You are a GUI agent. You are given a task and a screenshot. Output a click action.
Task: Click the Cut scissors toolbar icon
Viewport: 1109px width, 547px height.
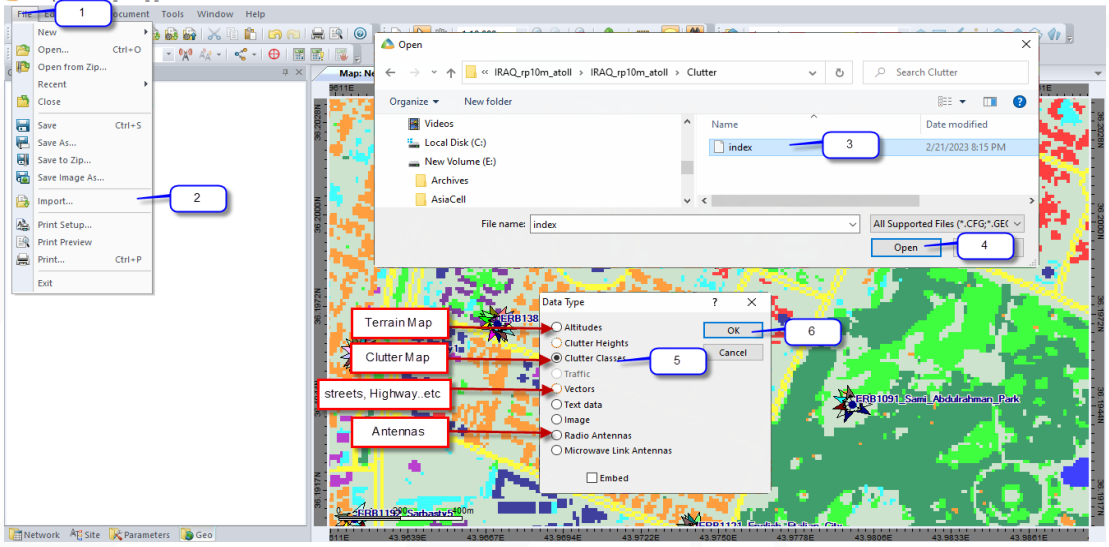[x=214, y=34]
